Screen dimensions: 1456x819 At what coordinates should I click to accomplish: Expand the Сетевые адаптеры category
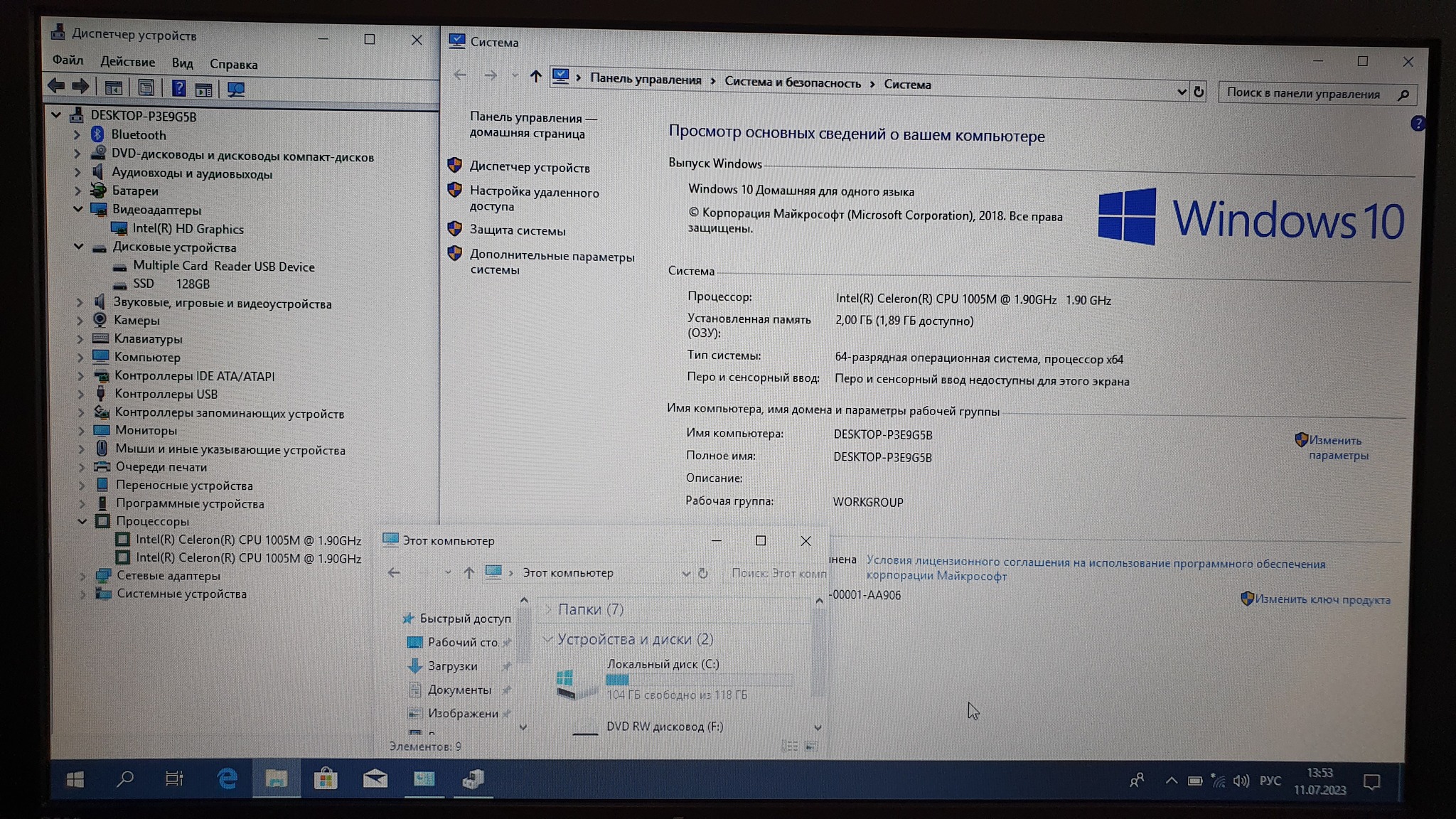[82, 575]
